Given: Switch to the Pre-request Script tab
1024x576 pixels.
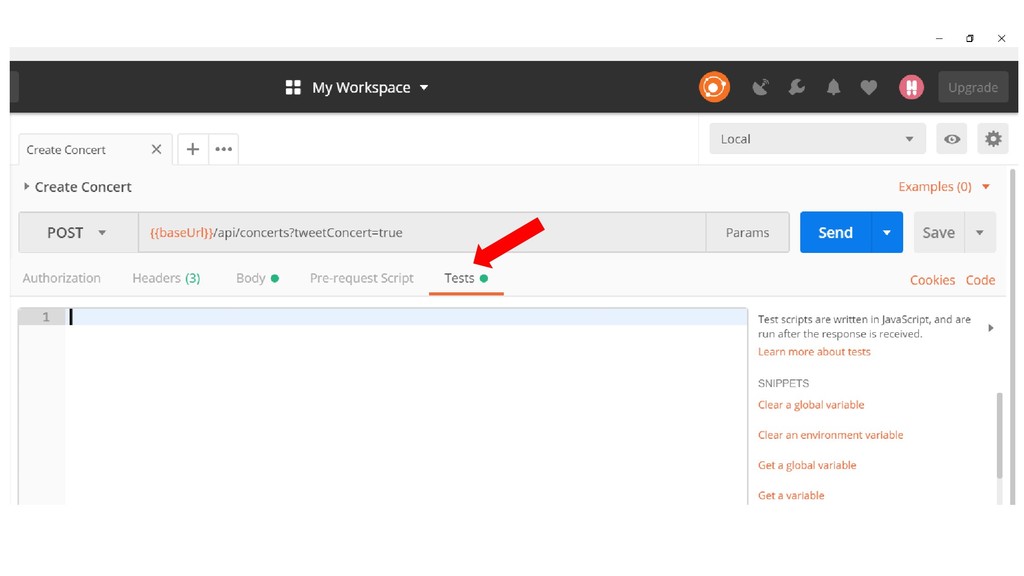Looking at the screenshot, I should 362,278.
